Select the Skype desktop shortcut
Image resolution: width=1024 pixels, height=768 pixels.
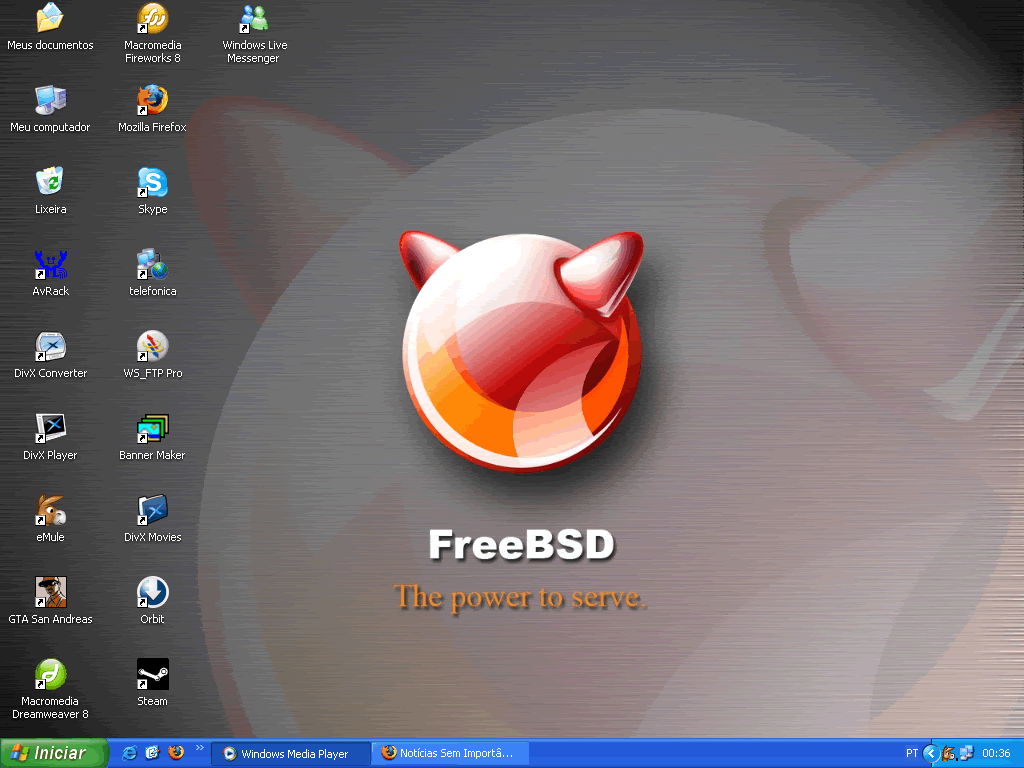pos(152,182)
